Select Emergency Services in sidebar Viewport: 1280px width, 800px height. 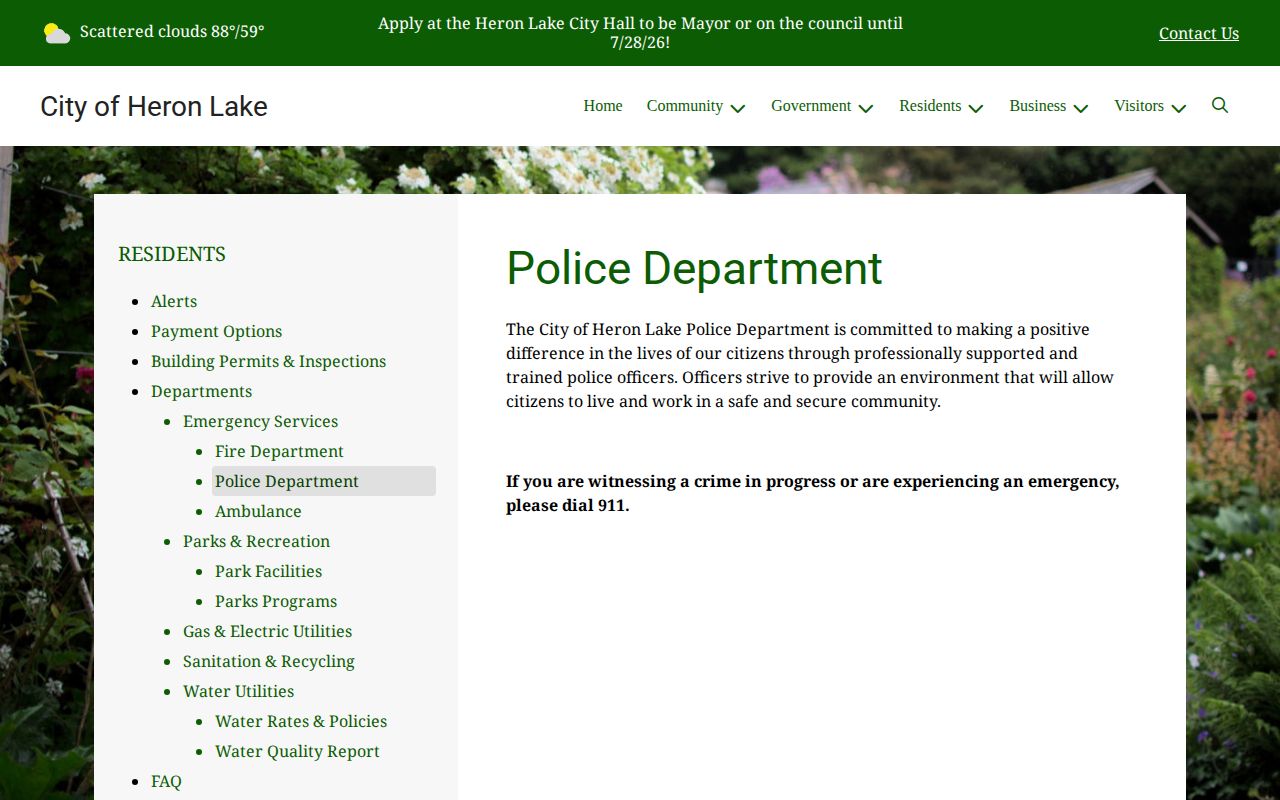pyautogui.click(x=260, y=421)
